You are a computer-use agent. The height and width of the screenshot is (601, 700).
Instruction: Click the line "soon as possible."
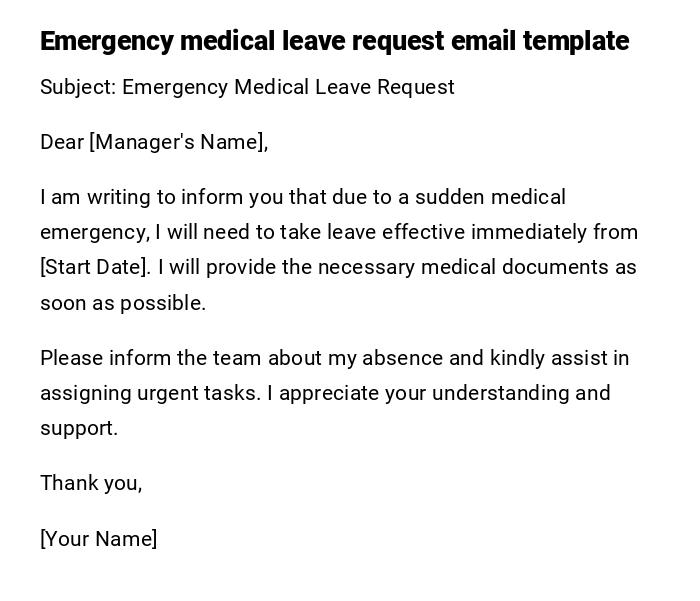tap(123, 303)
